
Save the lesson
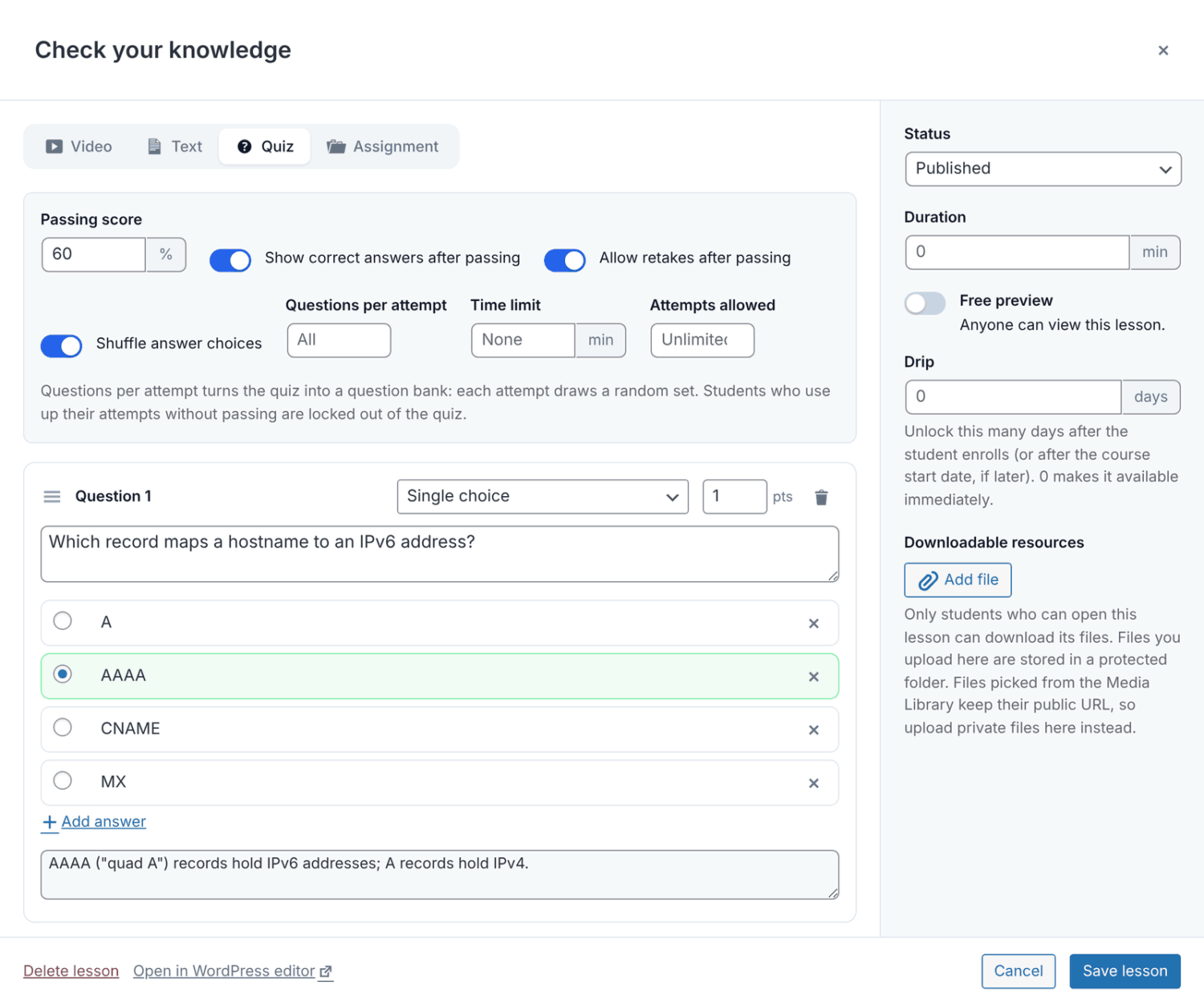1125,971
